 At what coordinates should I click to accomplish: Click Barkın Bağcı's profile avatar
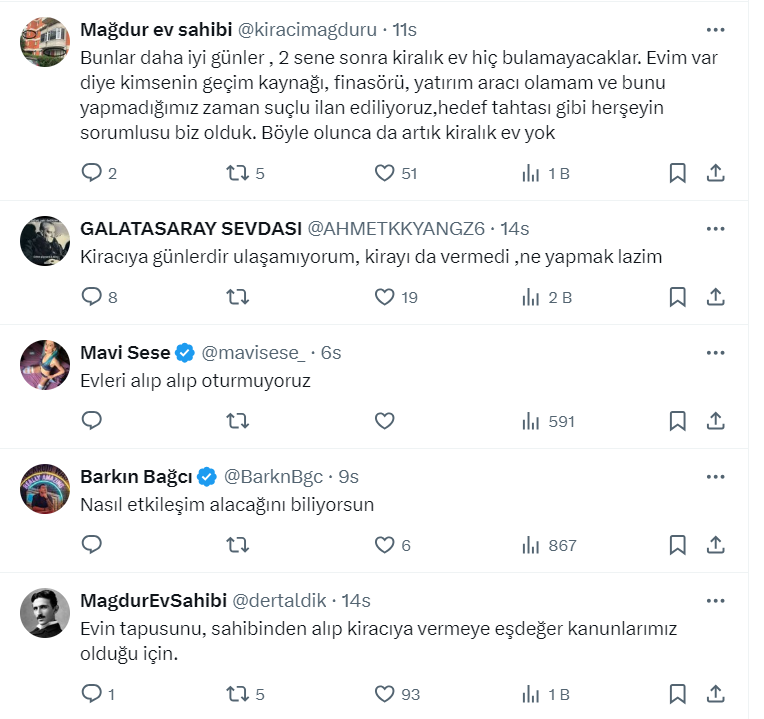tap(44, 491)
